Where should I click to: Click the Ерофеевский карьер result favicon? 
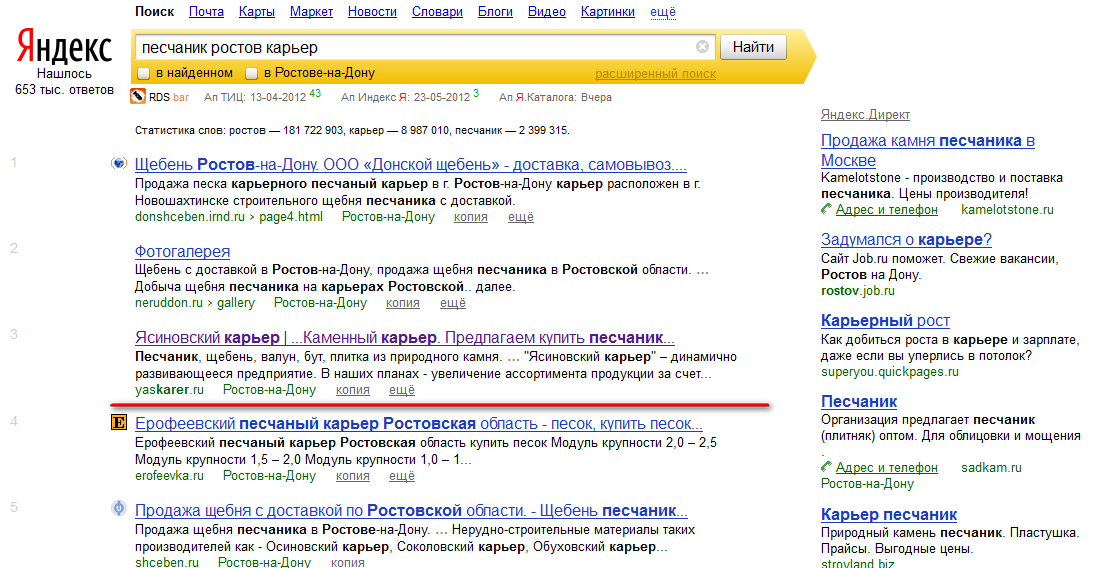119,423
